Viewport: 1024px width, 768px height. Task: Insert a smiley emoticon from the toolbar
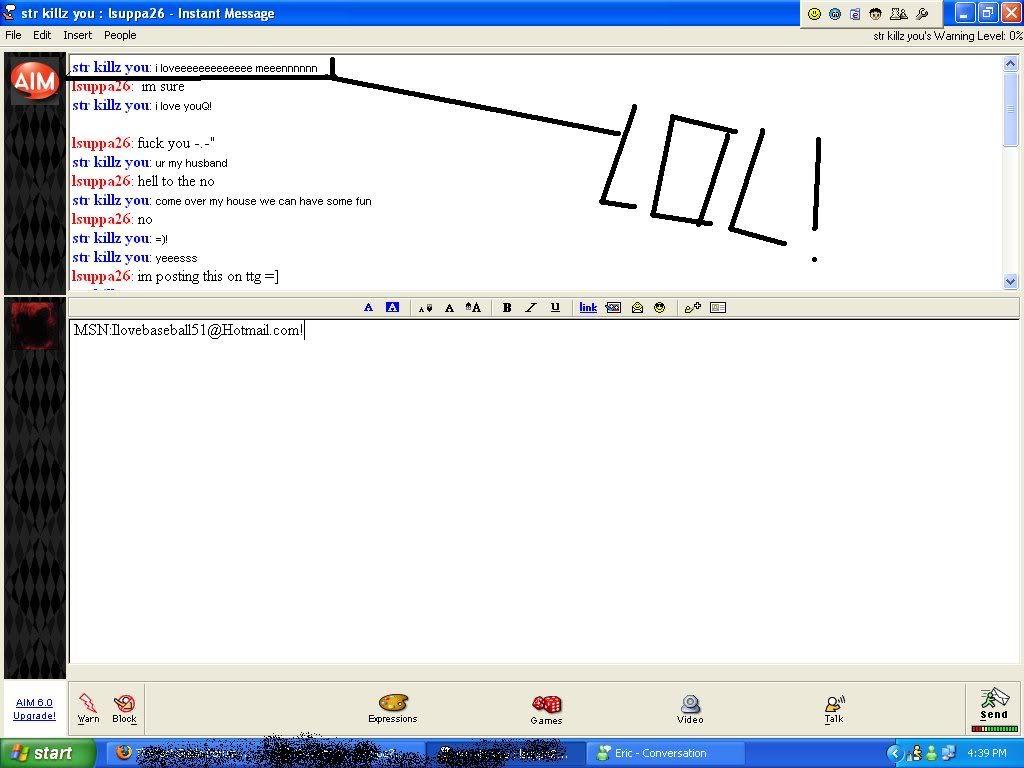point(660,308)
